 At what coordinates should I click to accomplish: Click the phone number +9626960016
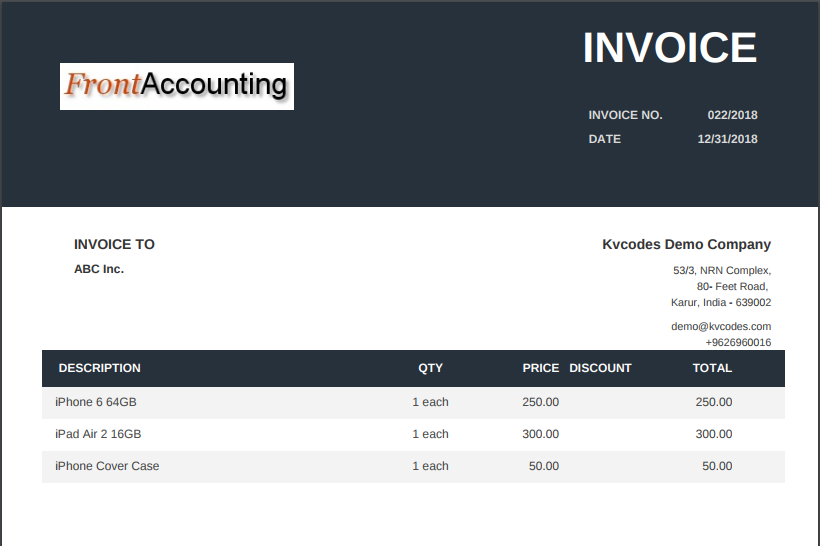coord(738,342)
